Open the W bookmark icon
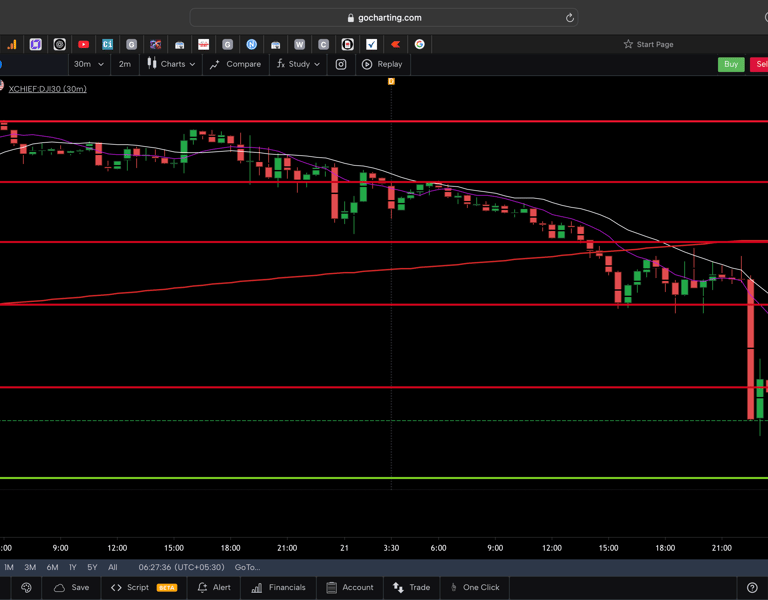The image size is (768, 600). point(300,45)
